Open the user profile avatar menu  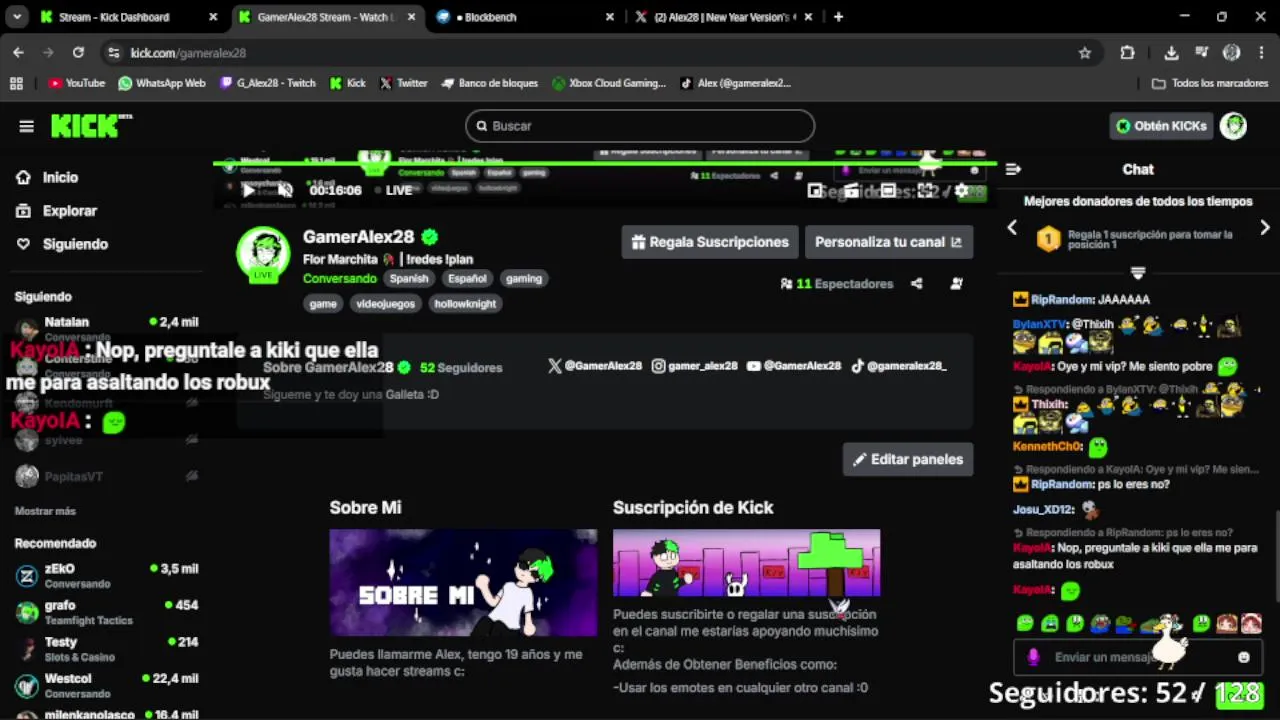1233,126
